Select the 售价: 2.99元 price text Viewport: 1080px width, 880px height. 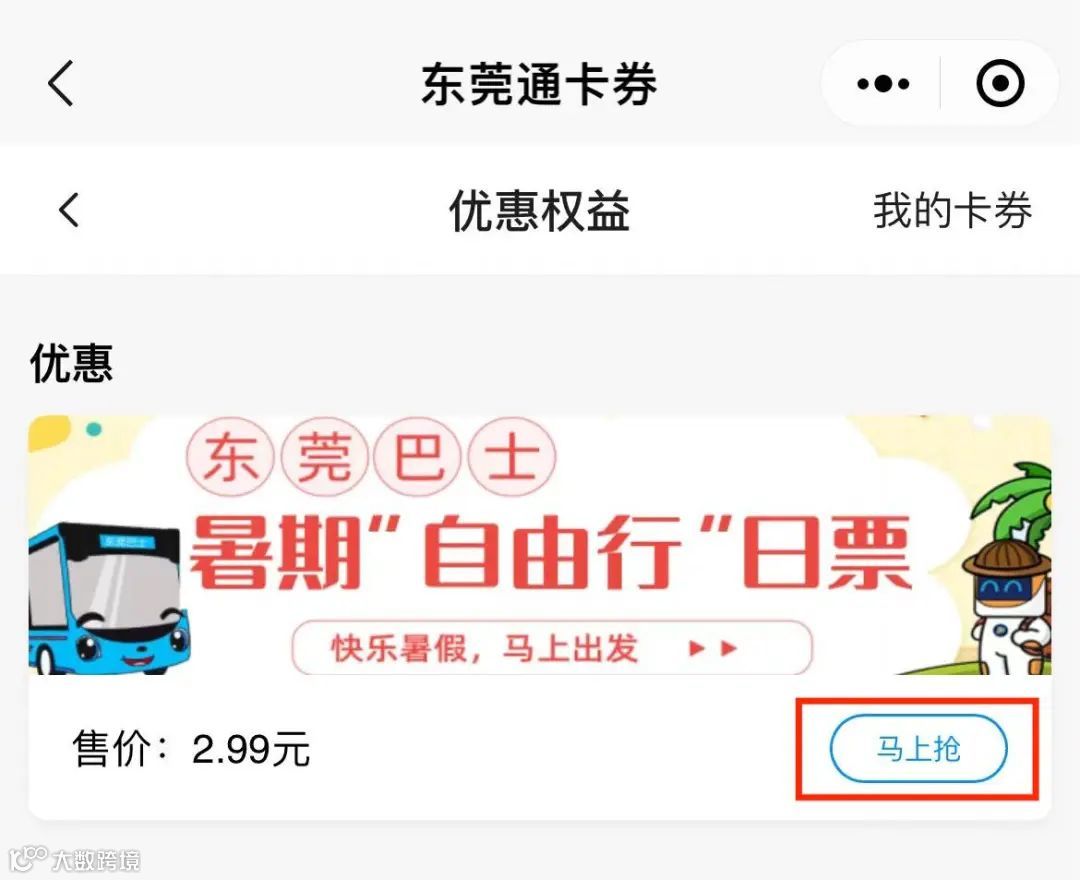(x=191, y=749)
